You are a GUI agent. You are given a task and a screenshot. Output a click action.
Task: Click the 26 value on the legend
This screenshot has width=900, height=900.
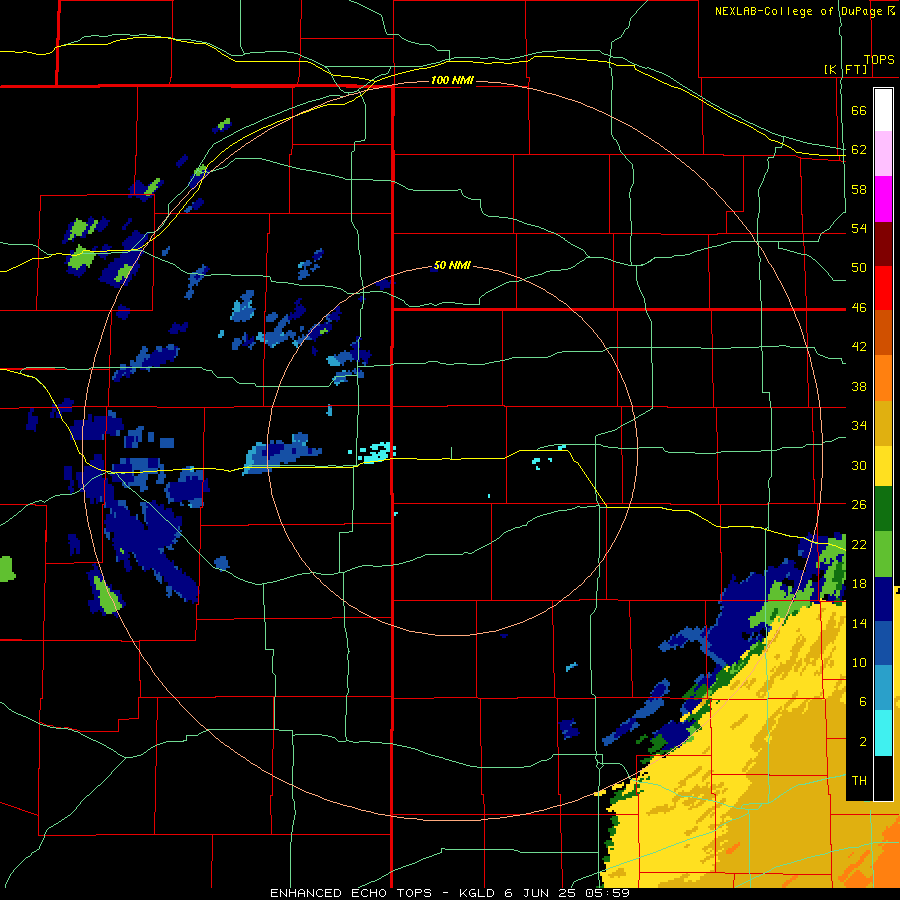click(859, 505)
